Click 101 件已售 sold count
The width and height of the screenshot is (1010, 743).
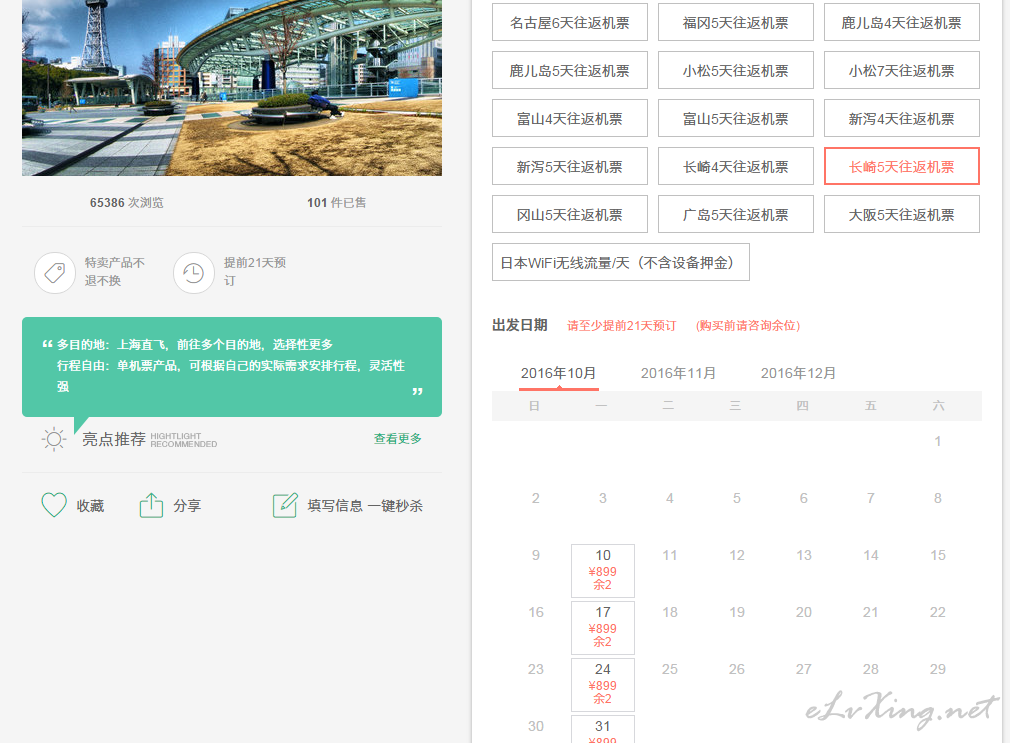tap(336, 202)
